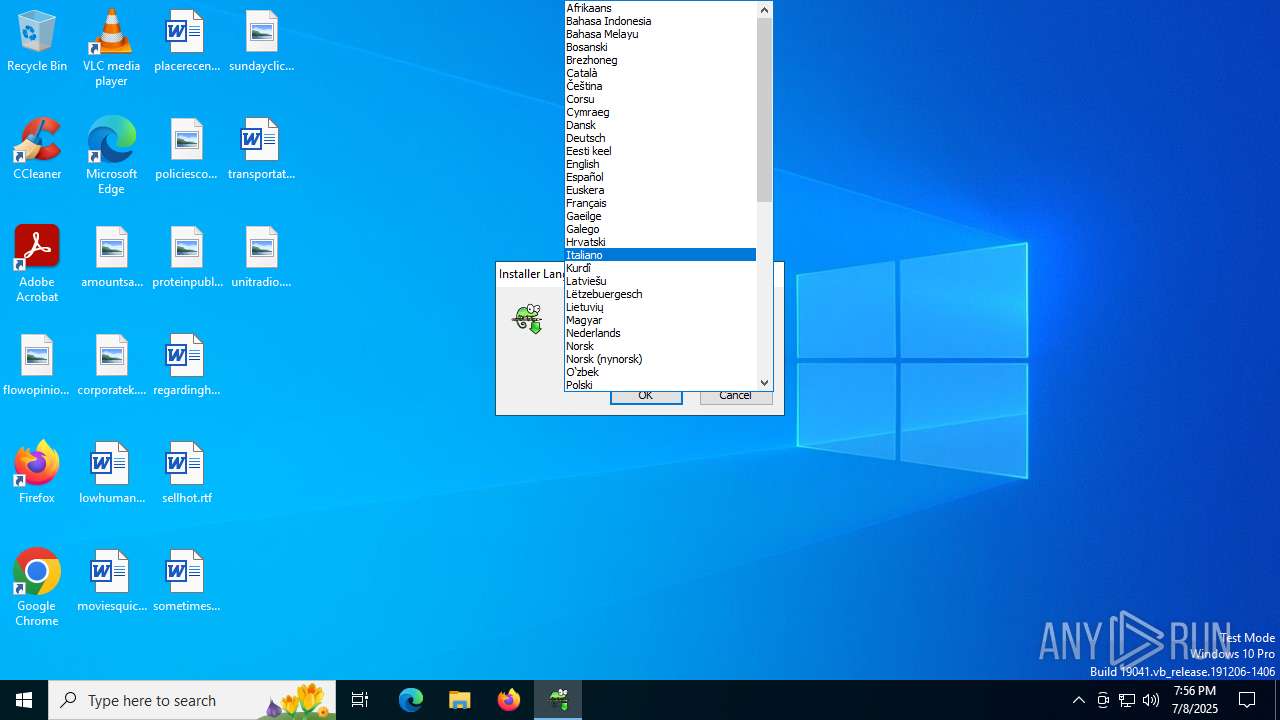
Task: Click OK in the Installer Language dialog
Action: pyautogui.click(x=646, y=397)
